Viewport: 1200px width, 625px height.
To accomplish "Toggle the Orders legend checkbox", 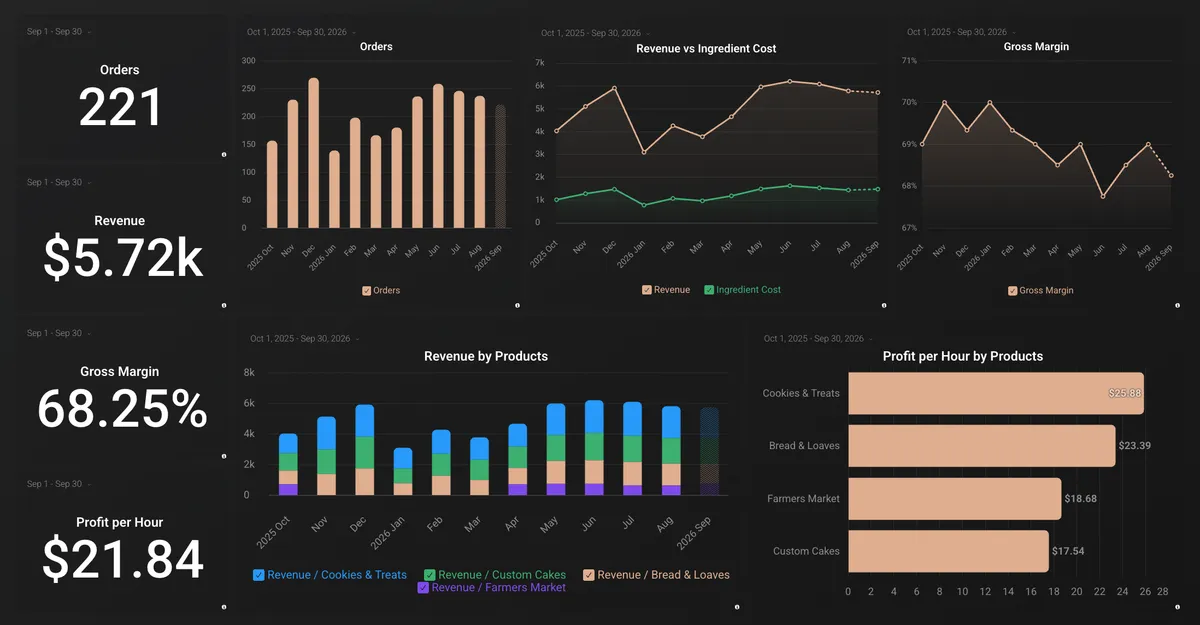I will tap(367, 290).
